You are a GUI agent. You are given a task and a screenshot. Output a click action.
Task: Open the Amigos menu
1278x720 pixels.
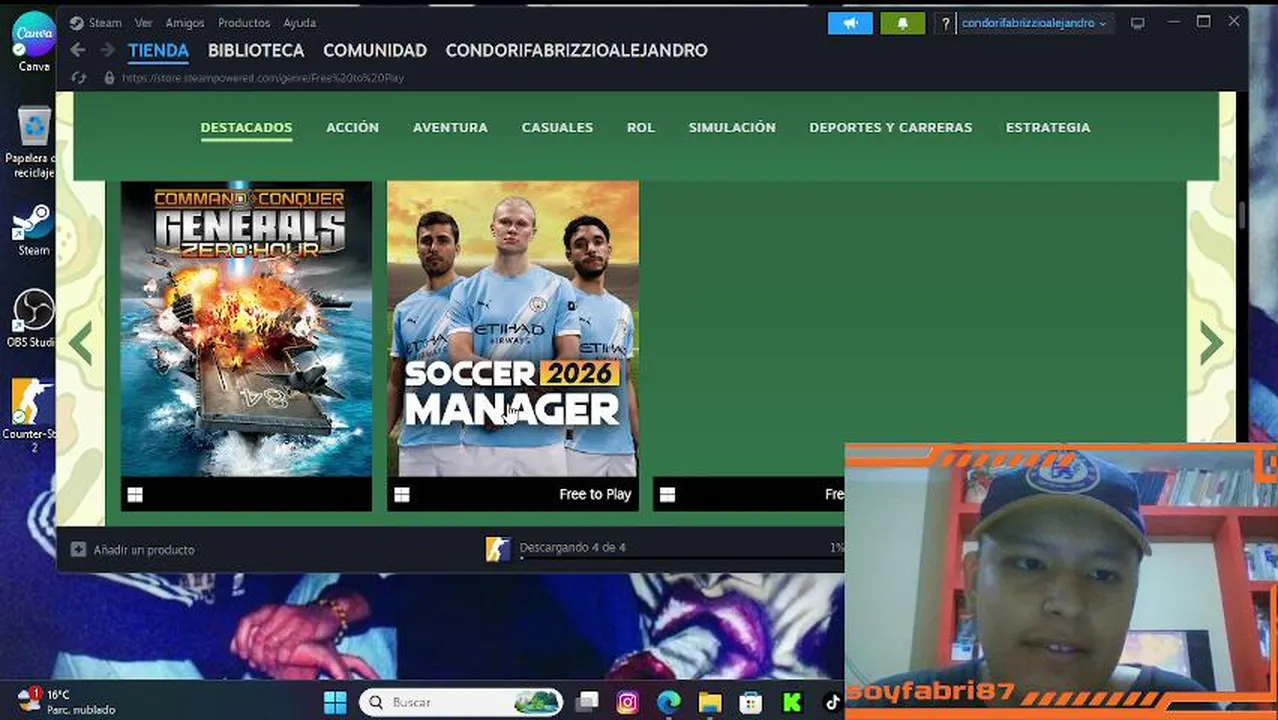point(185,22)
